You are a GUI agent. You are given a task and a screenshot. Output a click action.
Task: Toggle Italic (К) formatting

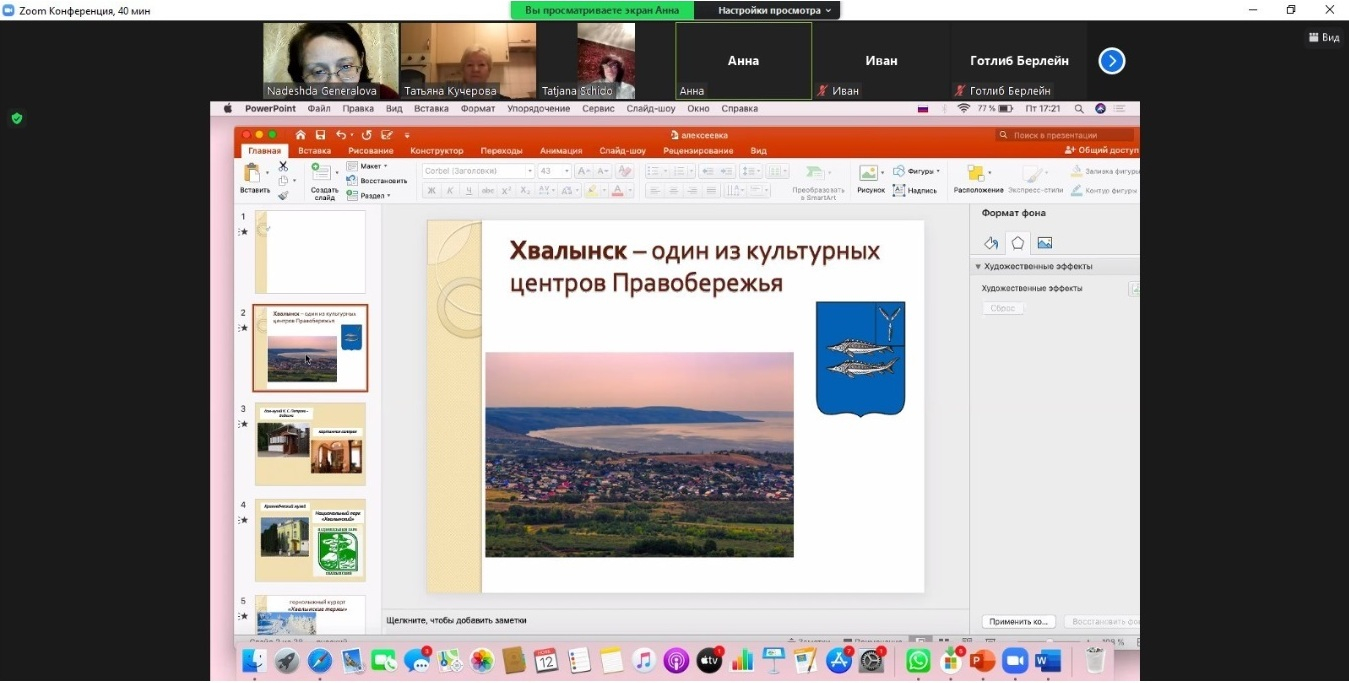tap(450, 190)
